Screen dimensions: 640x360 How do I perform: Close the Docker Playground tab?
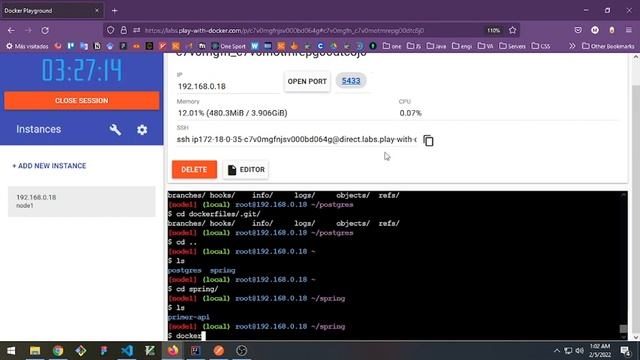click(x=97, y=11)
